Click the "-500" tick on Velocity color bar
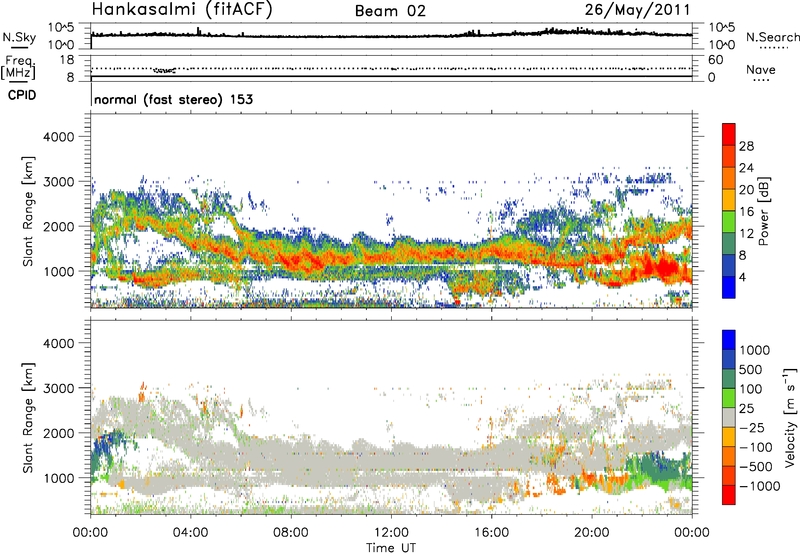This screenshot has height=554, width=800. [x=756, y=467]
